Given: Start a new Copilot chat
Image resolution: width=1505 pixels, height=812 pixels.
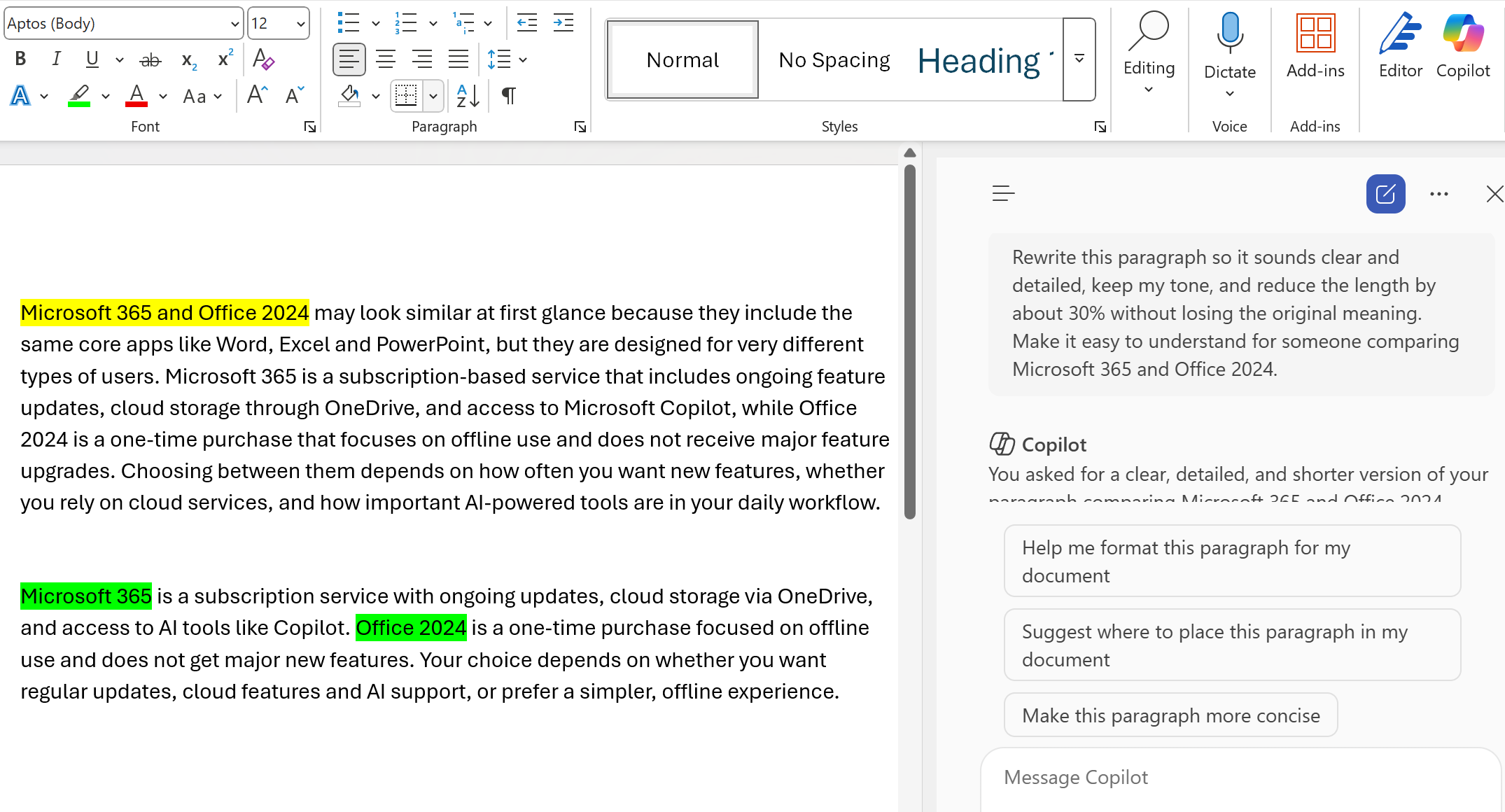Looking at the screenshot, I should pyautogui.click(x=1385, y=194).
